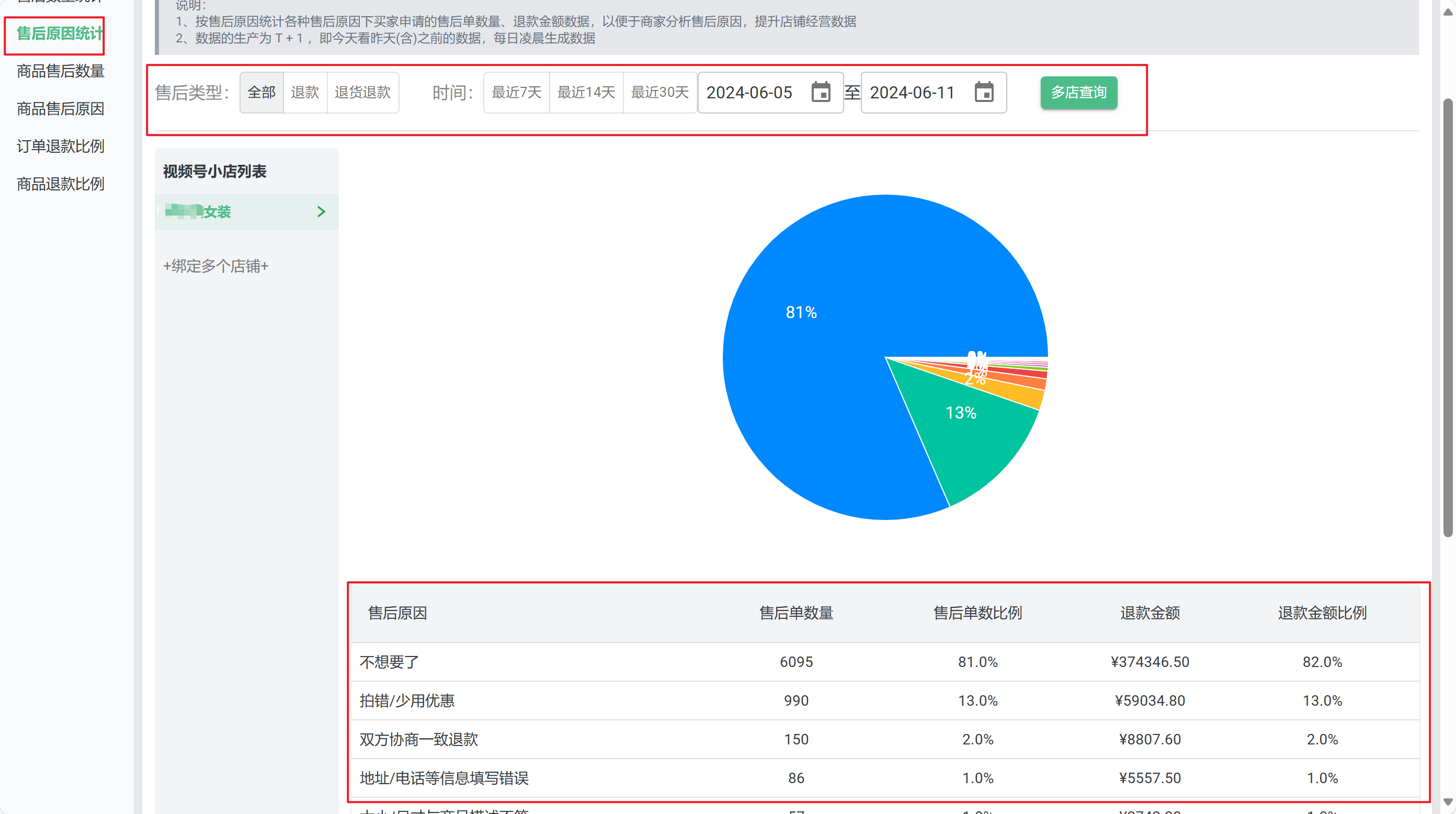The height and width of the screenshot is (814, 1456).
Task: Select the 全部 after-sale type
Action: click(x=261, y=92)
